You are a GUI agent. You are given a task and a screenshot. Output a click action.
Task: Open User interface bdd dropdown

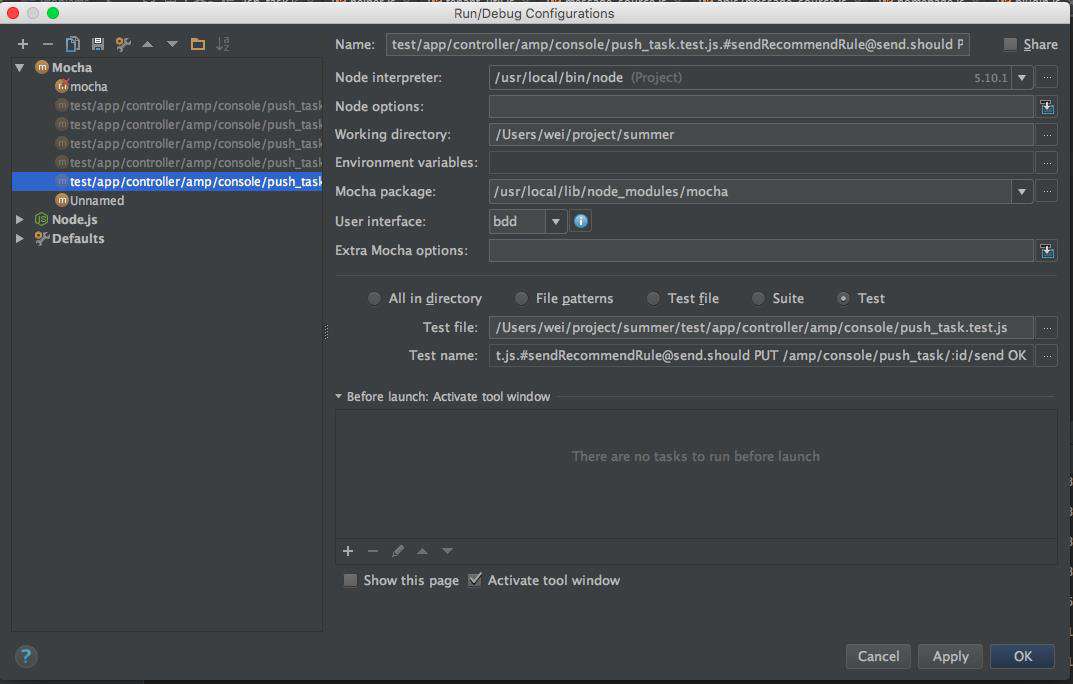tap(556, 222)
